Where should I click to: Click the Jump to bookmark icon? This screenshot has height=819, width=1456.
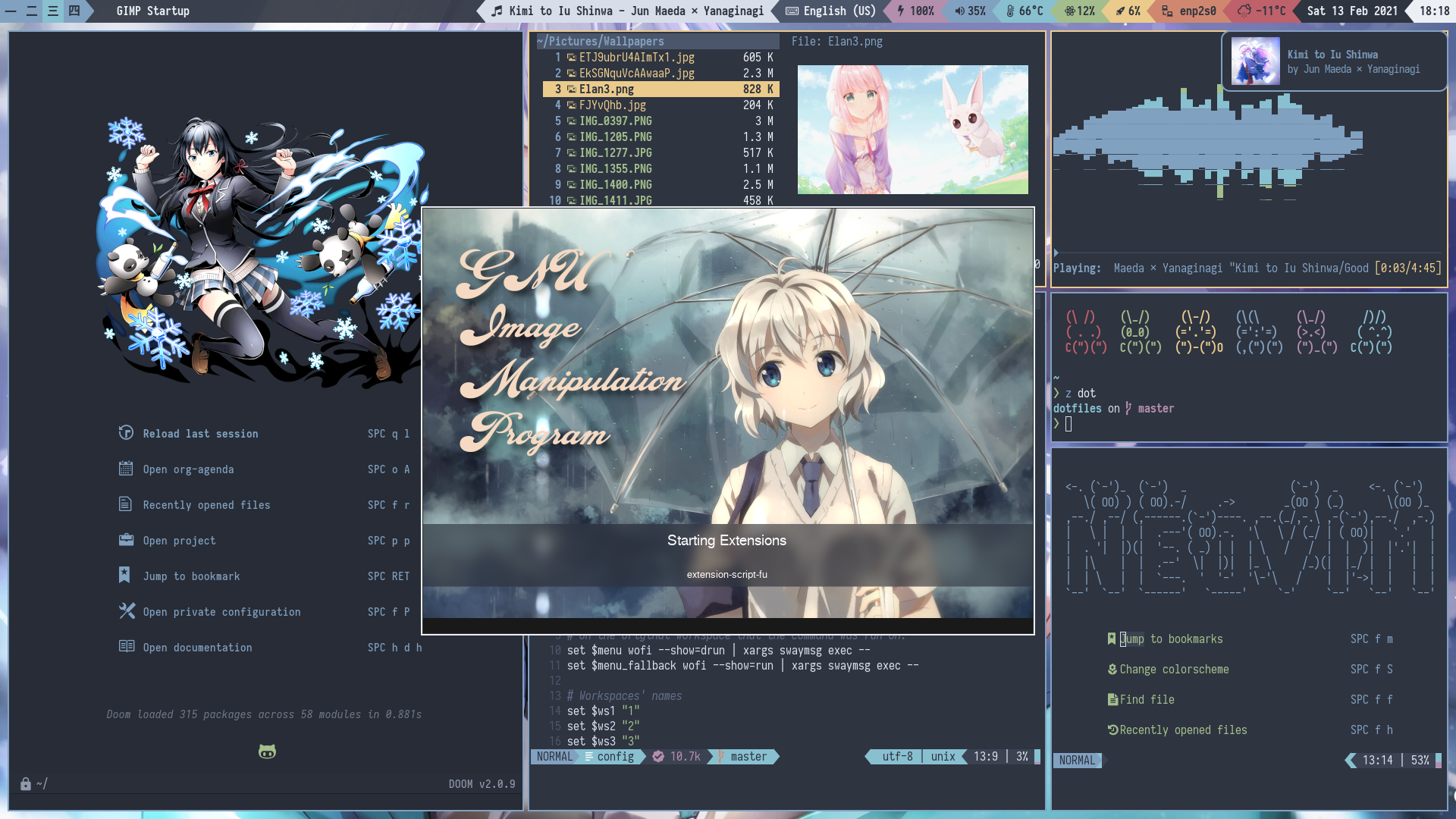pos(124,576)
